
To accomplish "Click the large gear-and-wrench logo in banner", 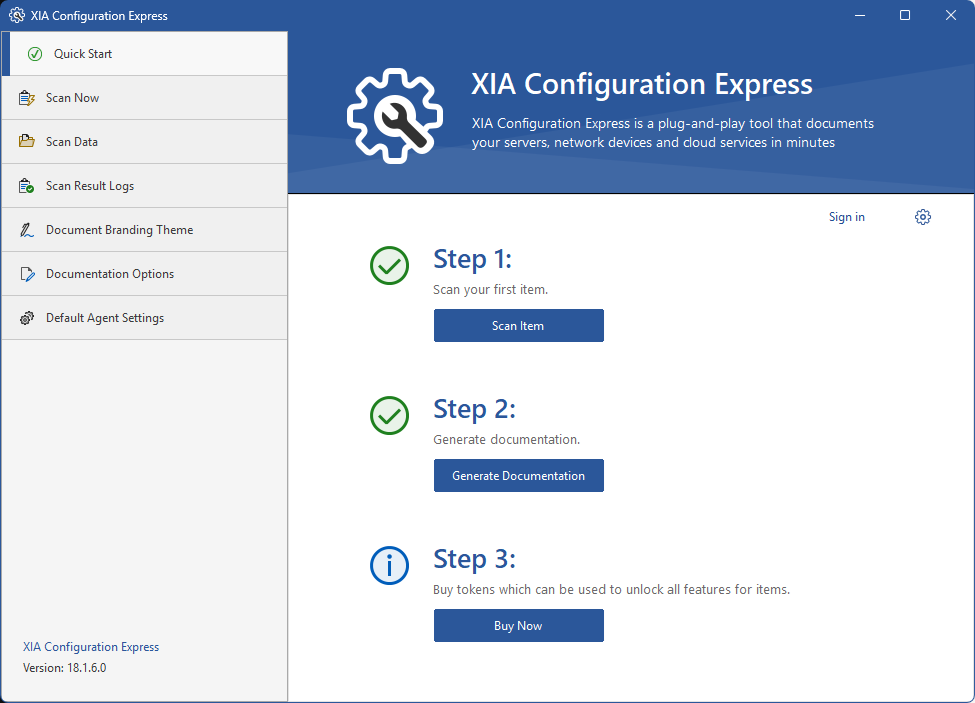I will point(395,116).
